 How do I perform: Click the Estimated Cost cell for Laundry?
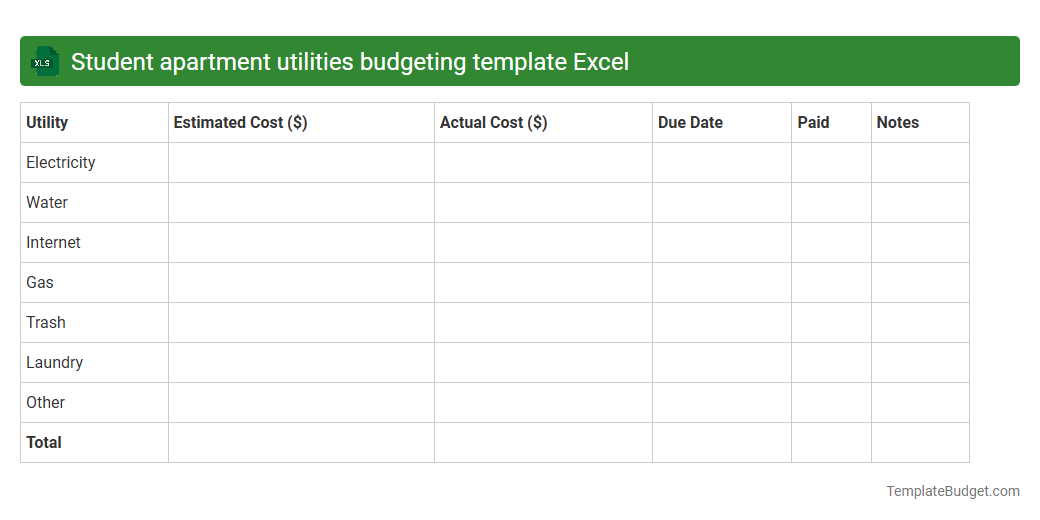(301, 363)
